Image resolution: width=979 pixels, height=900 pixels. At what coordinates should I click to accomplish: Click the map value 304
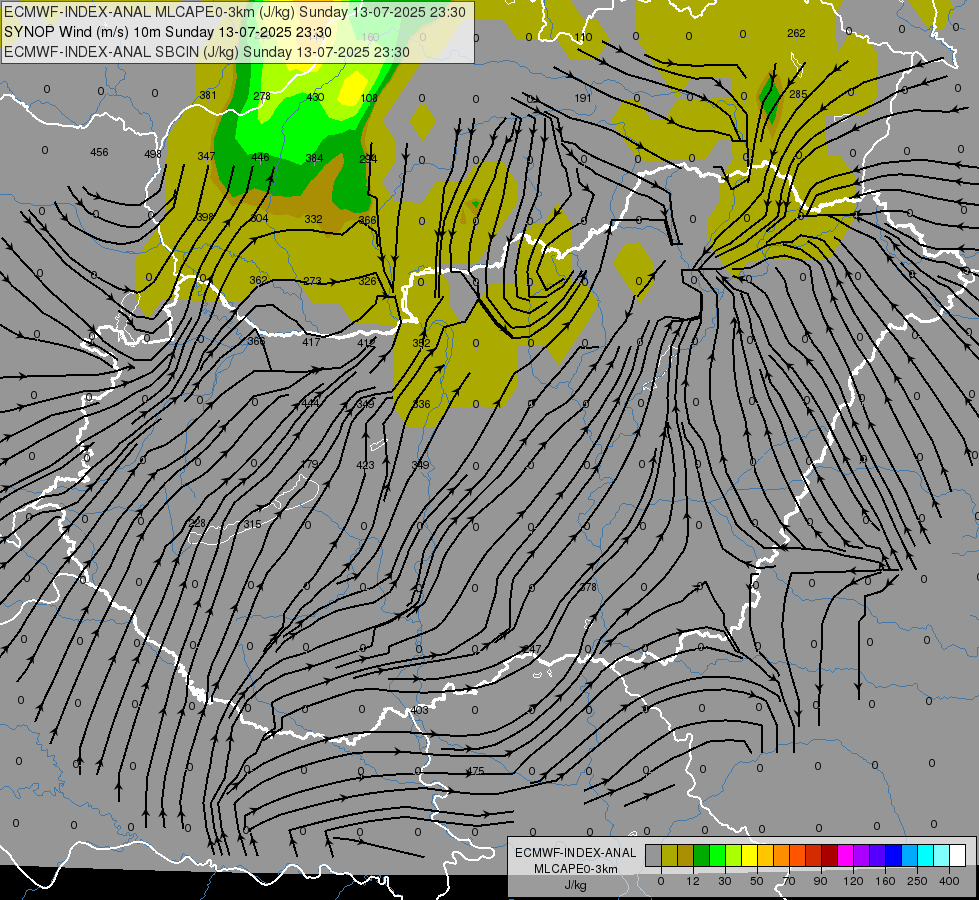[259, 218]
